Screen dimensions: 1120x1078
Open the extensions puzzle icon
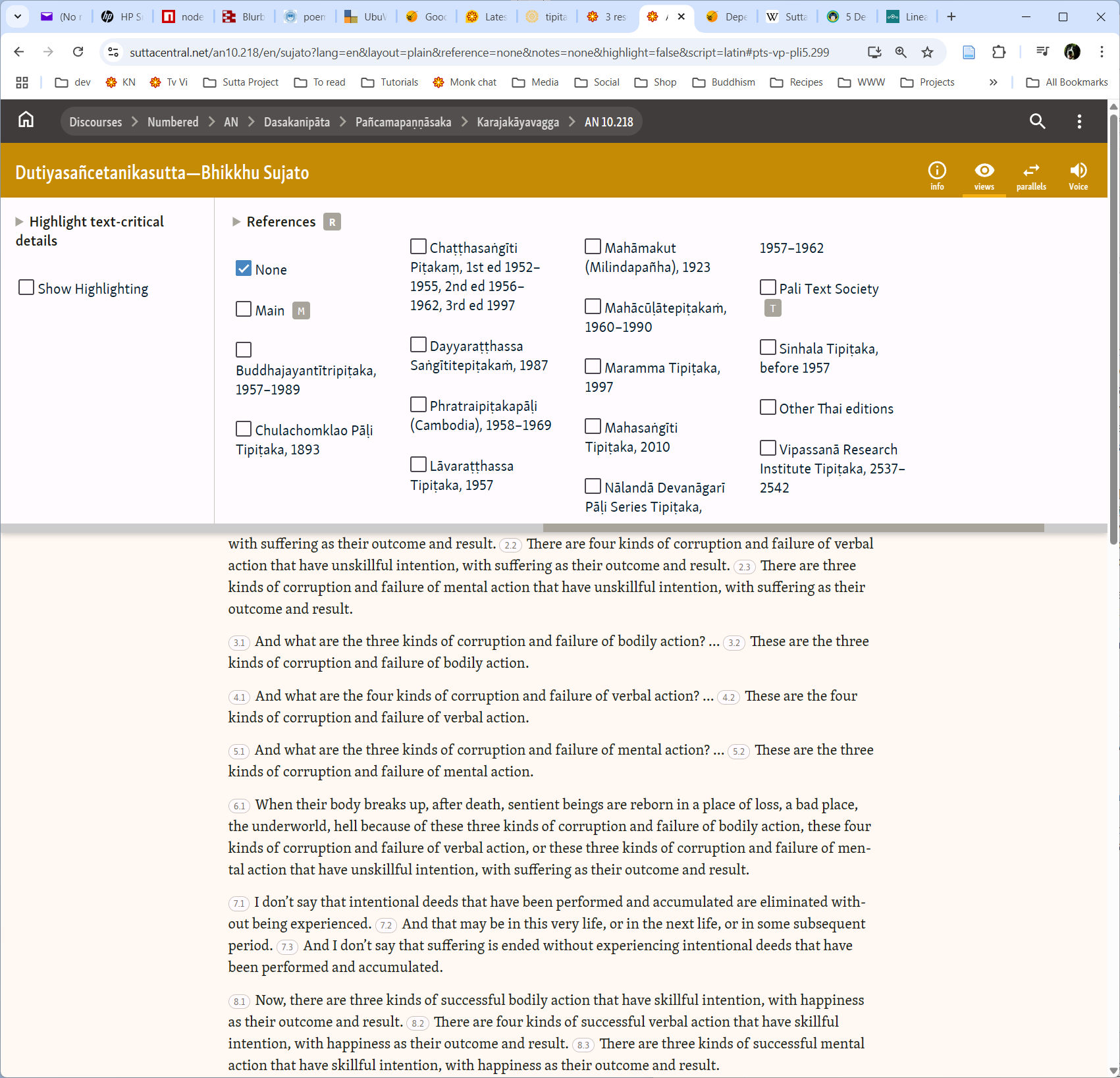[999, 52]
